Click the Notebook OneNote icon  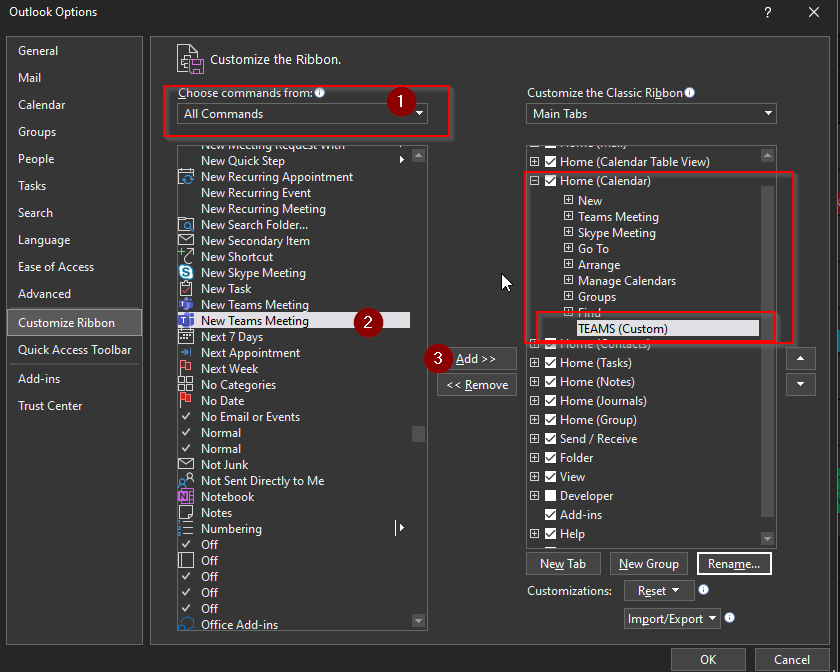point(186,497)
